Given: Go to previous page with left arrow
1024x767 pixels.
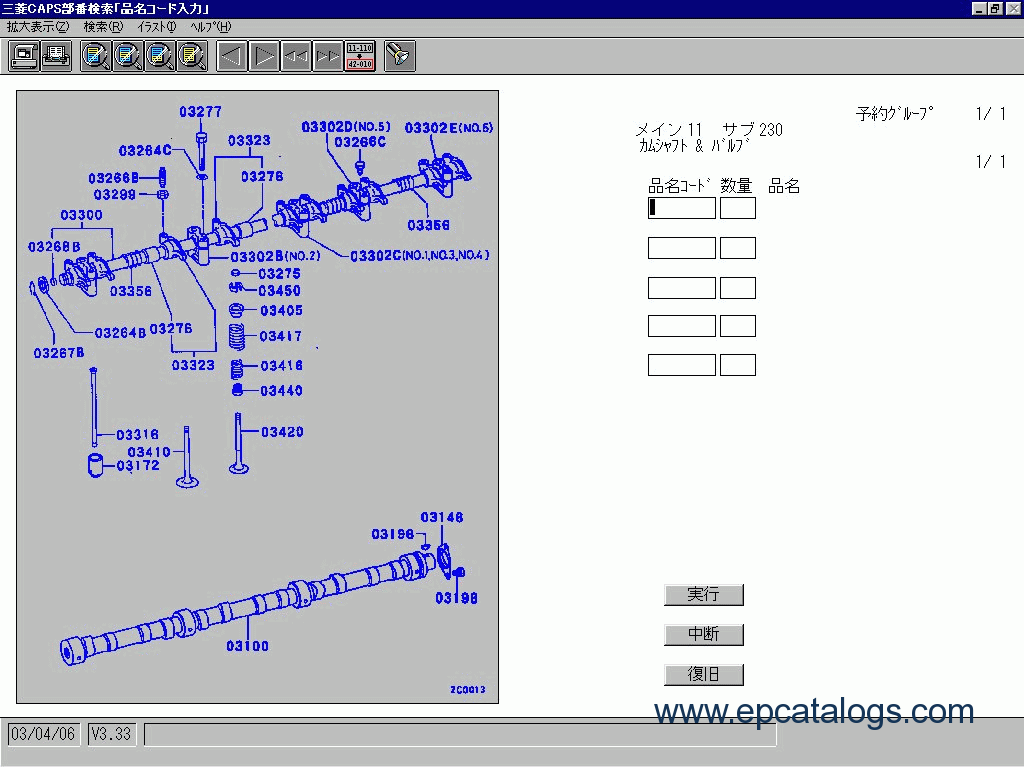Looking at the screenshot, I should point(232,56).
